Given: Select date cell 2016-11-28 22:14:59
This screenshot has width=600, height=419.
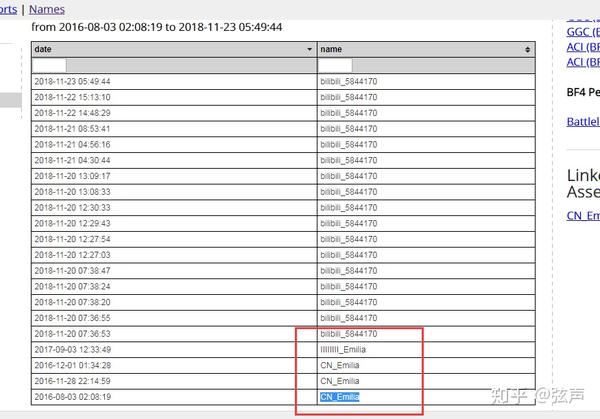Looking at the screenshot, I should pos(174,381).
